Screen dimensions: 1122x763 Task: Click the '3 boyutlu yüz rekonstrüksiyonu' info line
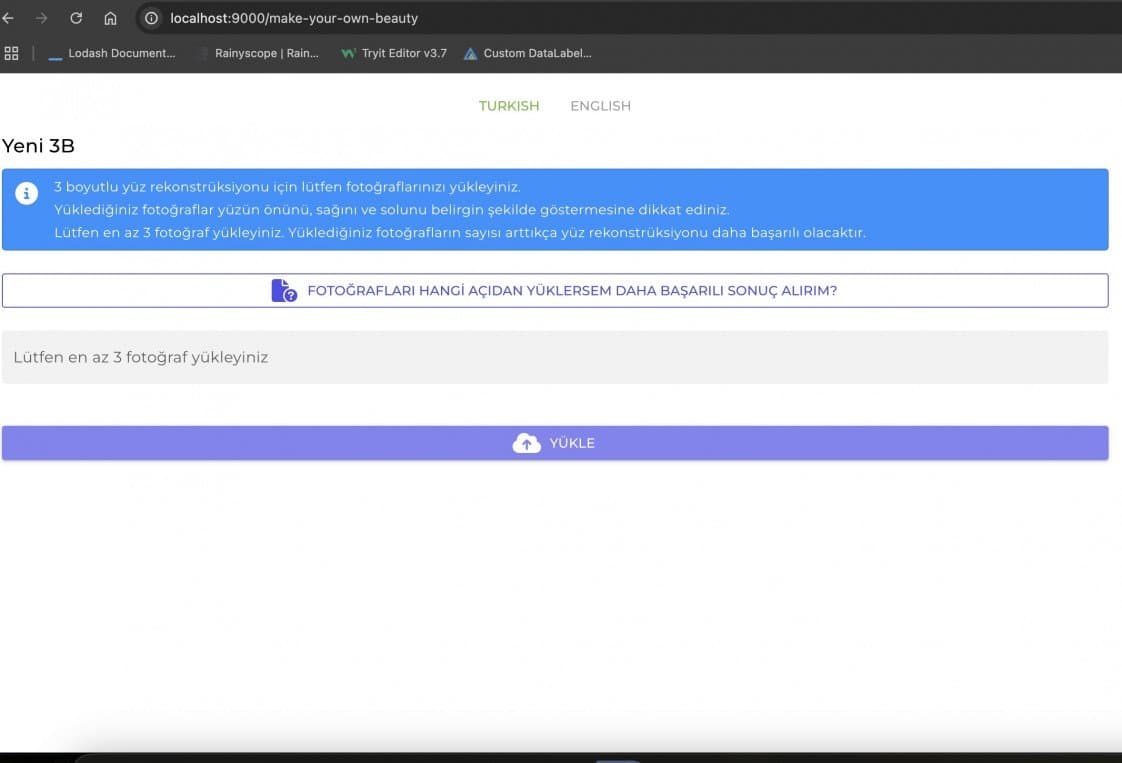click(x=287, y=187)
